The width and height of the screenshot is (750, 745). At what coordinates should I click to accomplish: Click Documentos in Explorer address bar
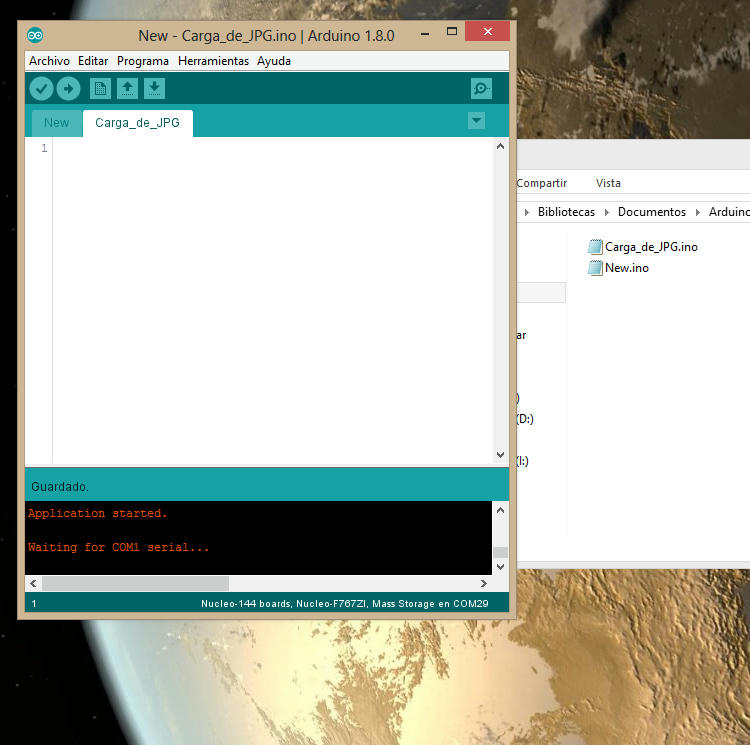pos(651,212)
